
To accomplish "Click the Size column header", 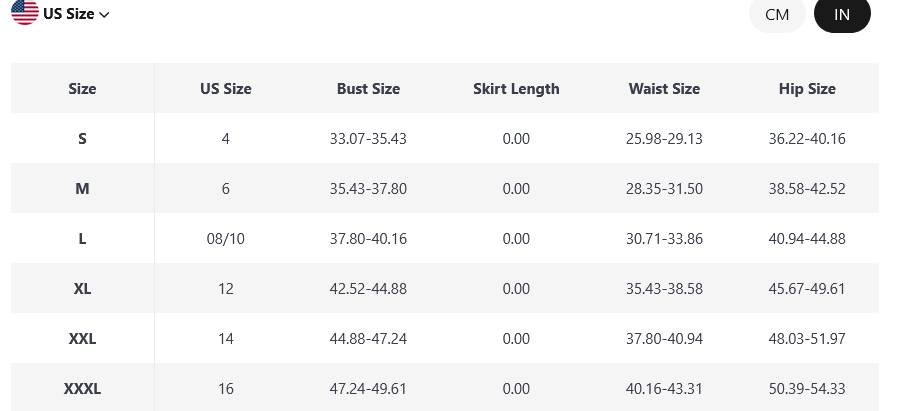I will tap(82, 89).
